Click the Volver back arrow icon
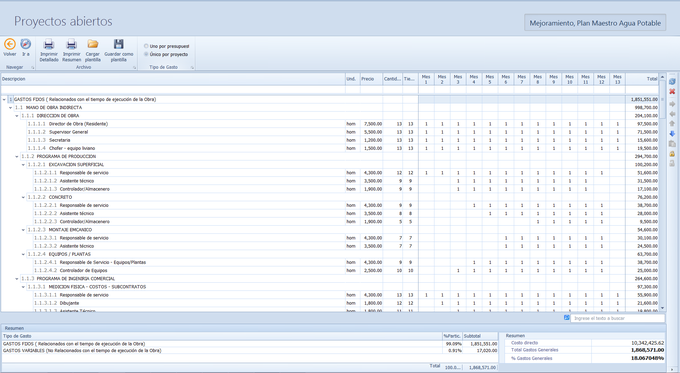The height and width of the screenshot is (373, 680). coord(10,44)
